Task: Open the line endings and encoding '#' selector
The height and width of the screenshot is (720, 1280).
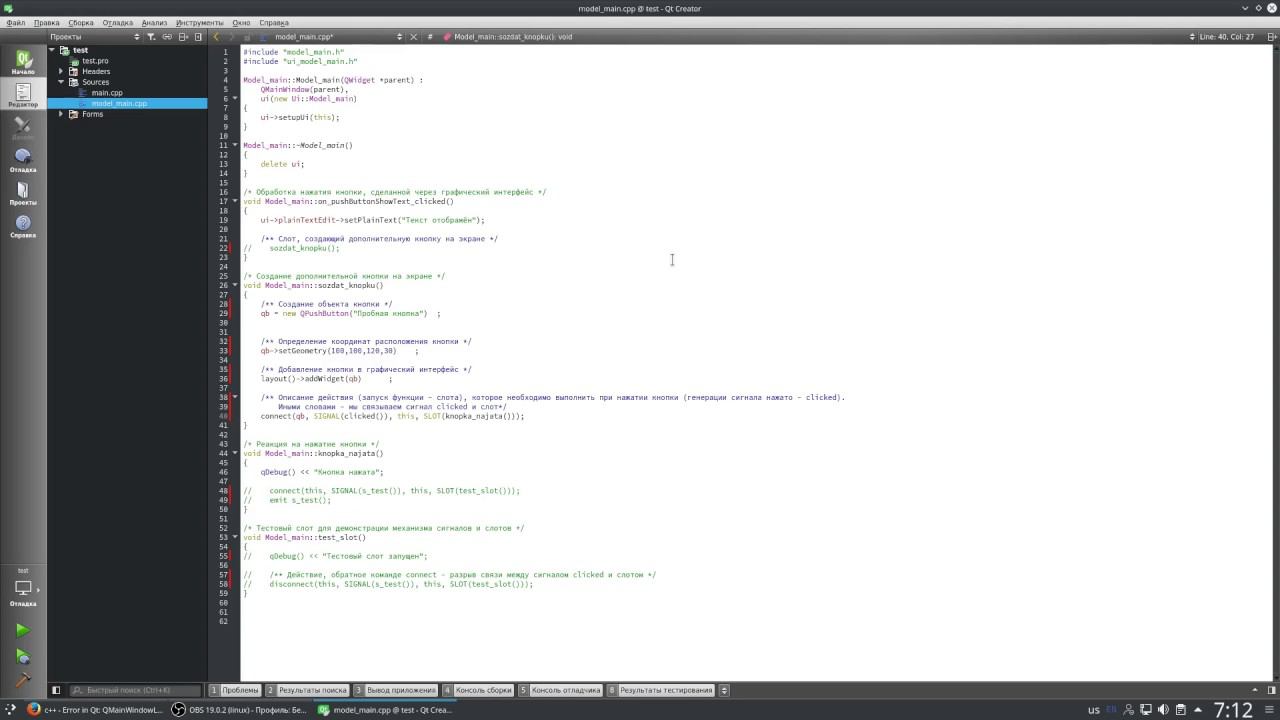Action: (x=430, y=37)
